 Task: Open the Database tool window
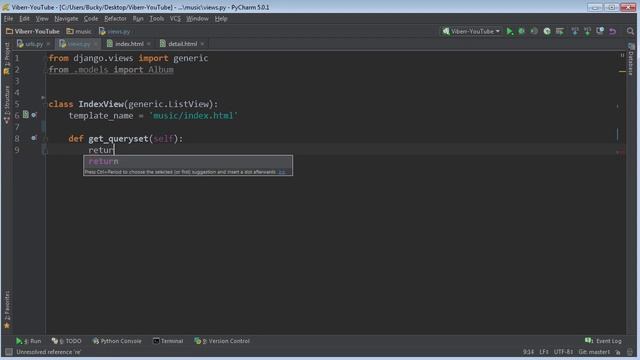[x=631, y=59]
